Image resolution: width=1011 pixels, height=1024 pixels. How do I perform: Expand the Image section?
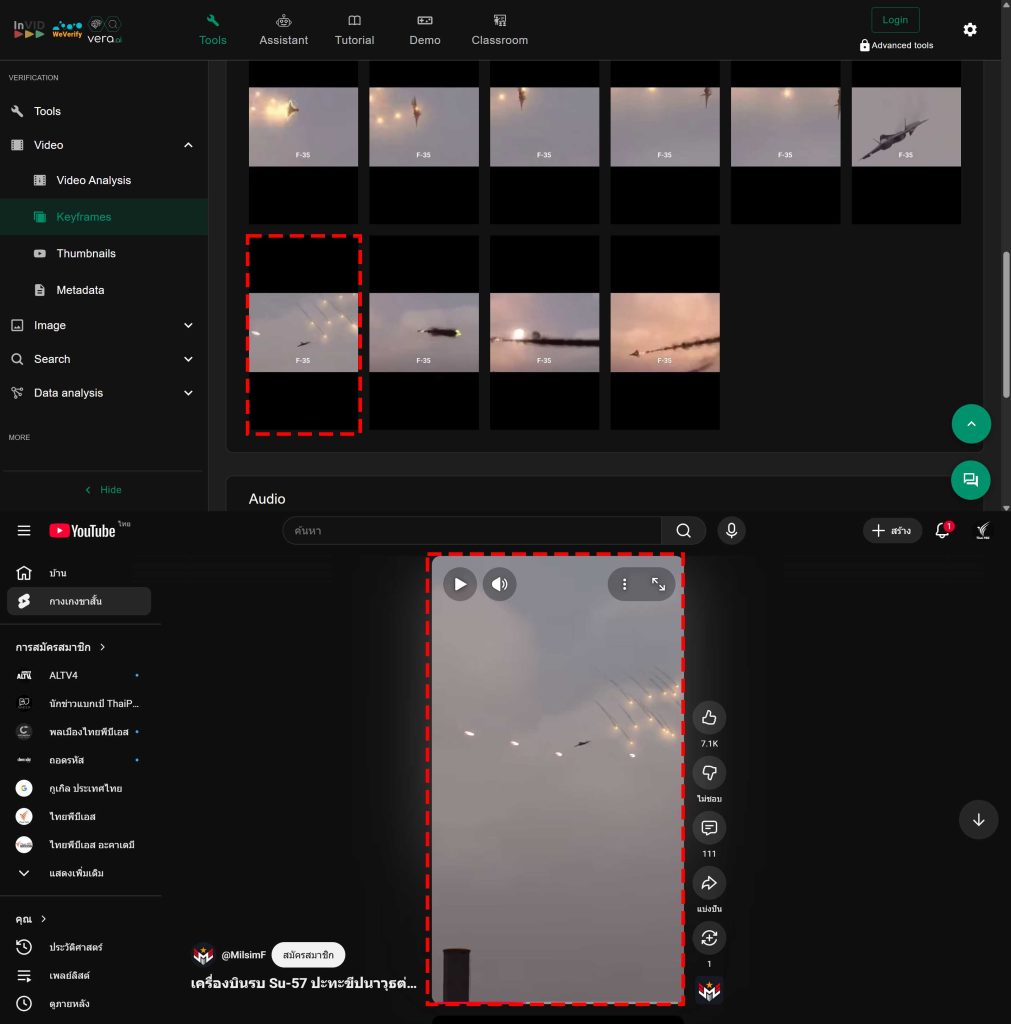coord(188,325)
